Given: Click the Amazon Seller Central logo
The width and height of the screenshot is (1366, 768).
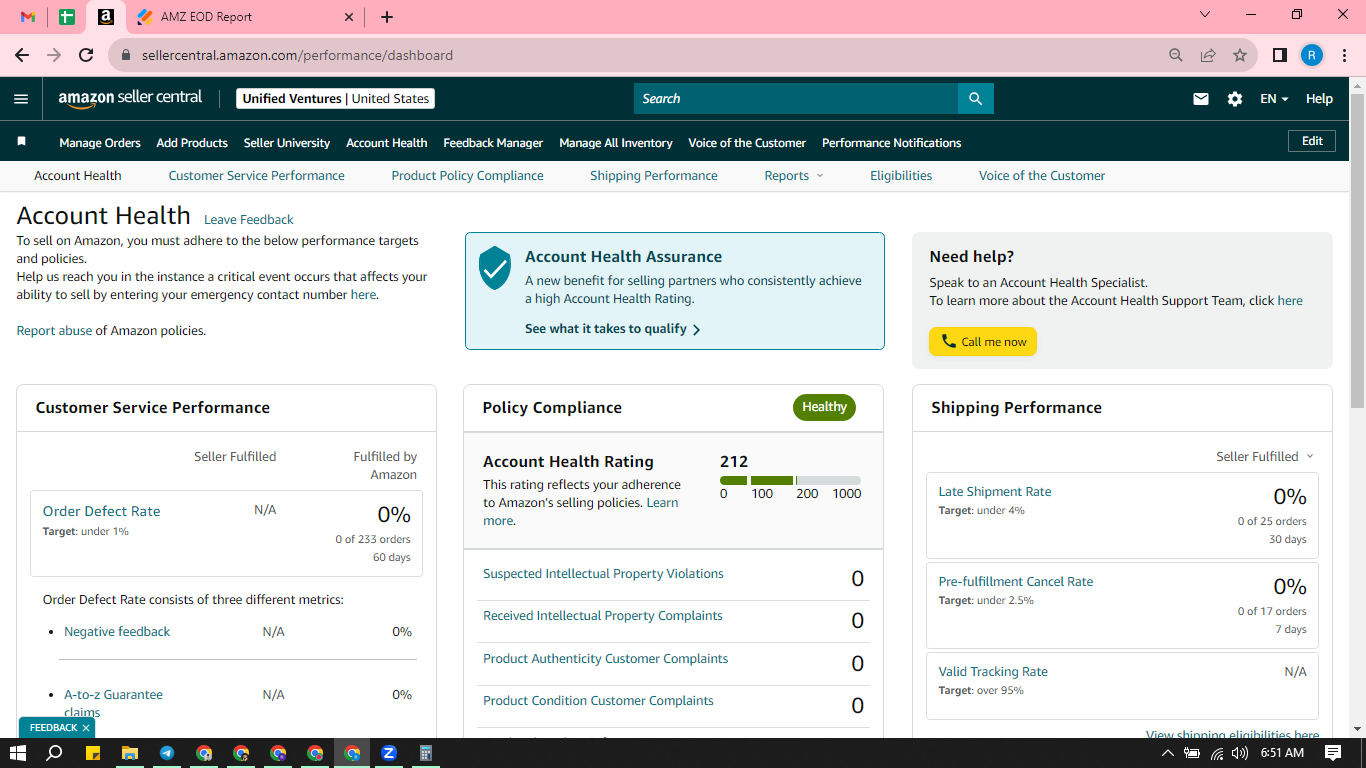Looking at the screenshot, I should pos(130,98).
